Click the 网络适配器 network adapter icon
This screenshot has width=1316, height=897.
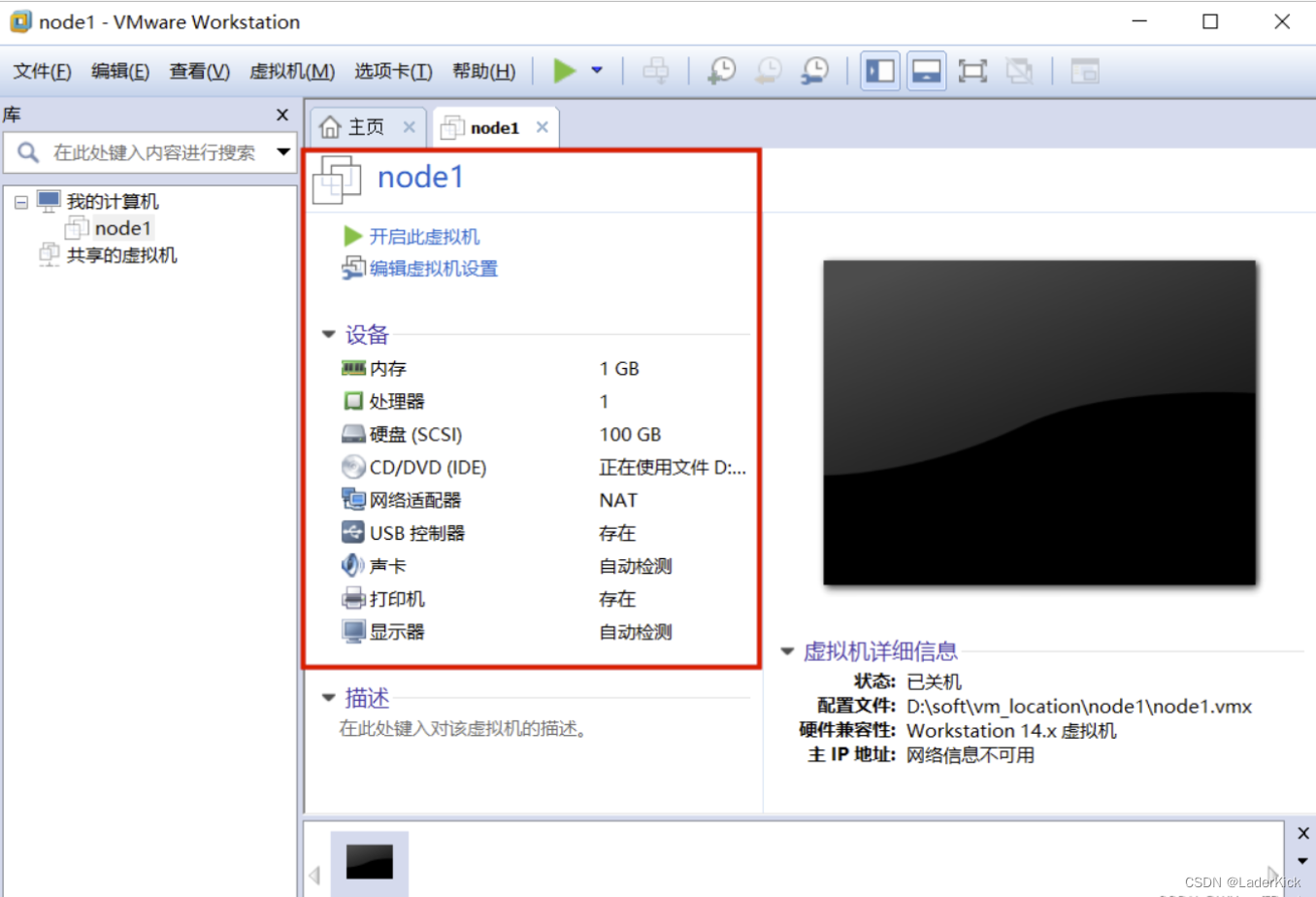pyautogui.click(x=353, y=500)
